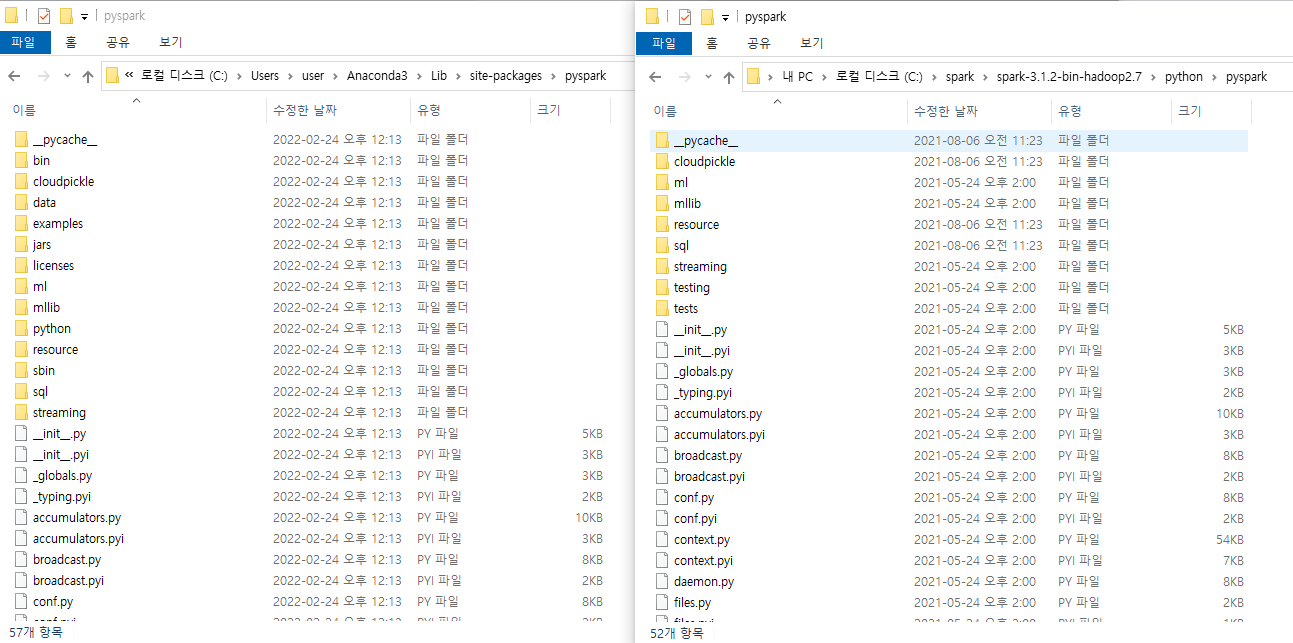Click the properties checkmark icon in right title bar

[685, 16]
